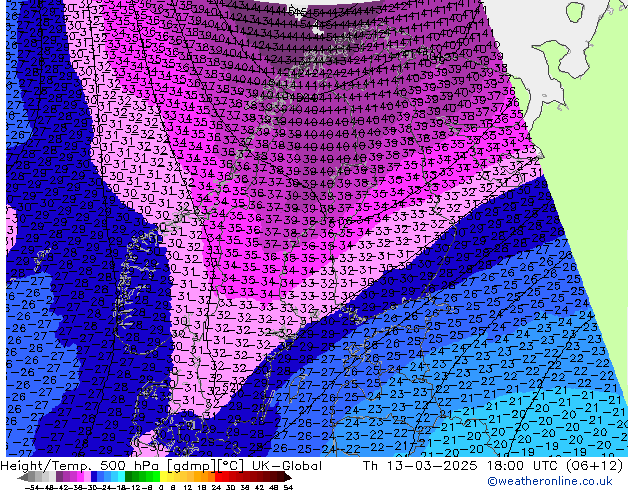Viewport: 634px width, 490px height.
Task: Click the cyan -18 legend swatch
Action: click(x=121, y=477)
